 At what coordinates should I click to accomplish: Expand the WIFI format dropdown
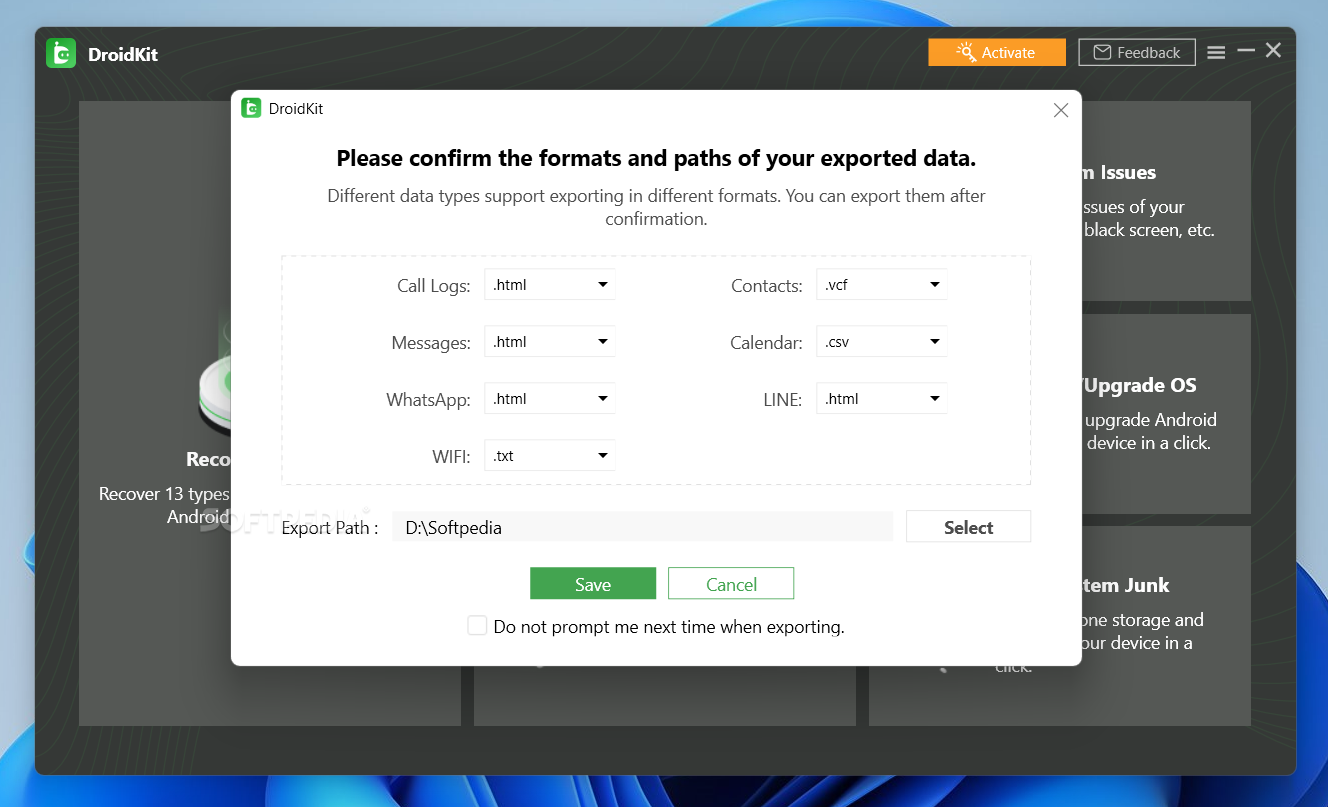pyautogui.click(x=550, y=456)
